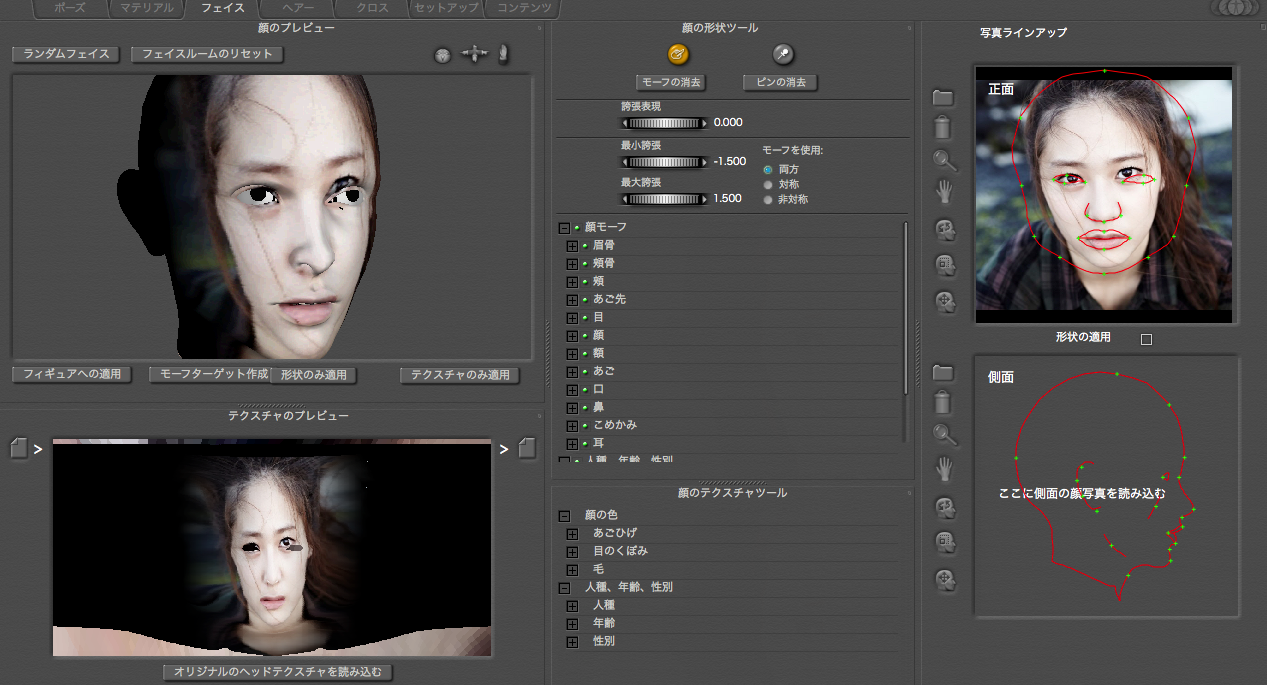Click the trash icon beside the 正面 photo
The height and width of the screenshot is (685, 1267).
click(x=943, y=127)
